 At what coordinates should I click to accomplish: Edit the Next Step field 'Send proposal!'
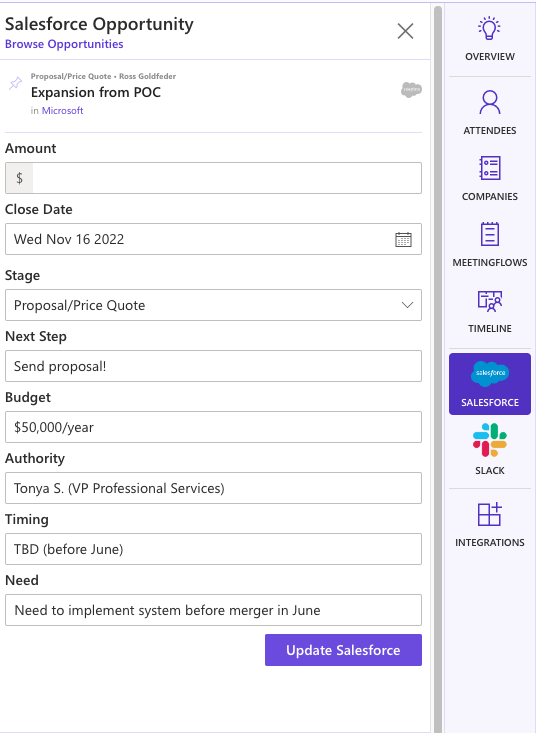coord(213,366)
